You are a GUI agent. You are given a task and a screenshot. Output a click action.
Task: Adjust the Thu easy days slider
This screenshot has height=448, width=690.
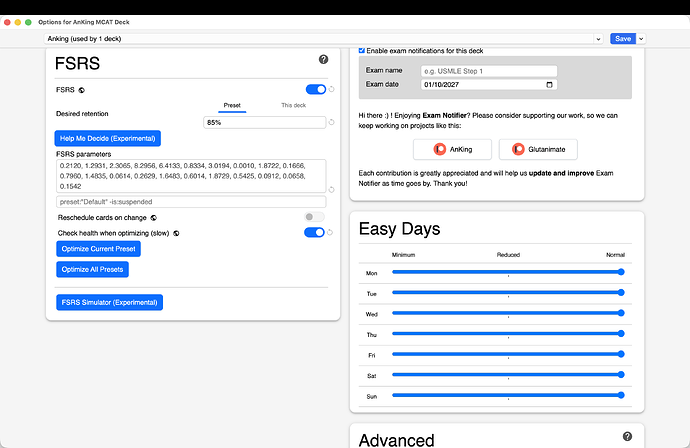click(x=508, y=334)
